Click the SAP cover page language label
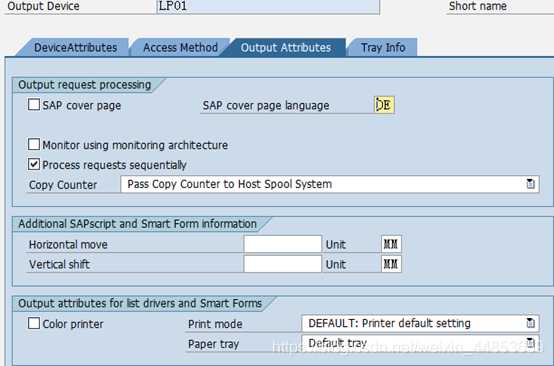This screenshot has width=554, height=366. [266, 105]
